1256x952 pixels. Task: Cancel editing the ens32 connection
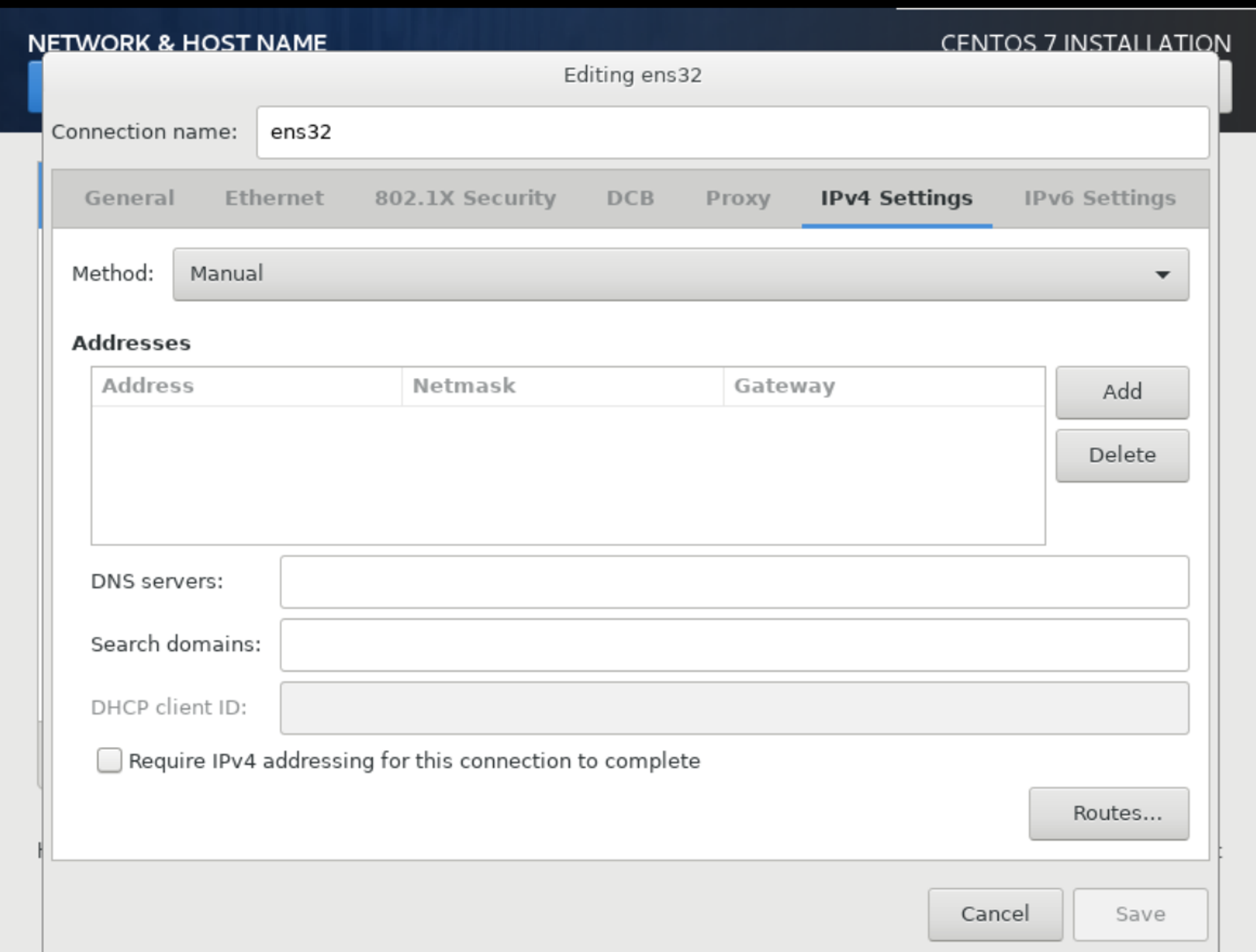pyautogui.click(x=995, y=914)
